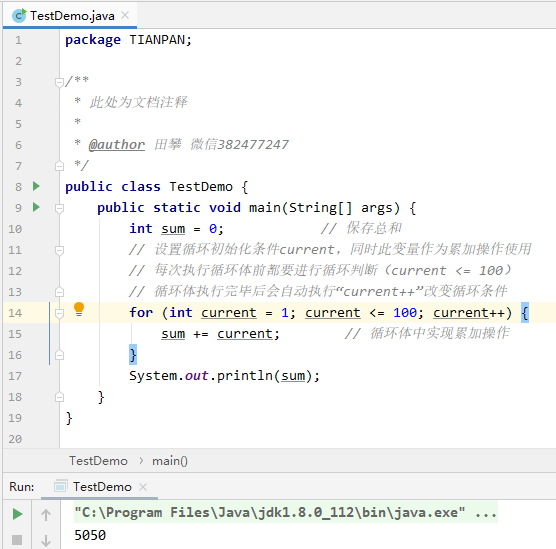Toggle fold marker at for loop end line 16
This screenshot has height=549, width=556.
[x=59, y=355]
